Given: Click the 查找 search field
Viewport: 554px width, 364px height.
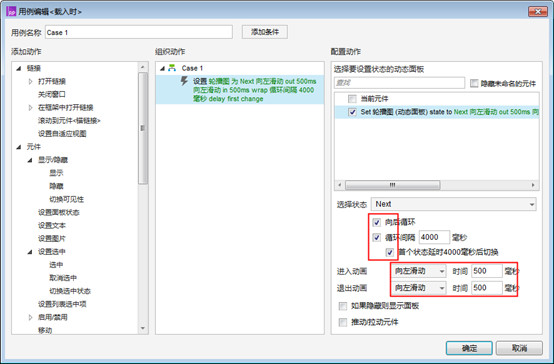Looking at the screenshot, I should point(399,83).
